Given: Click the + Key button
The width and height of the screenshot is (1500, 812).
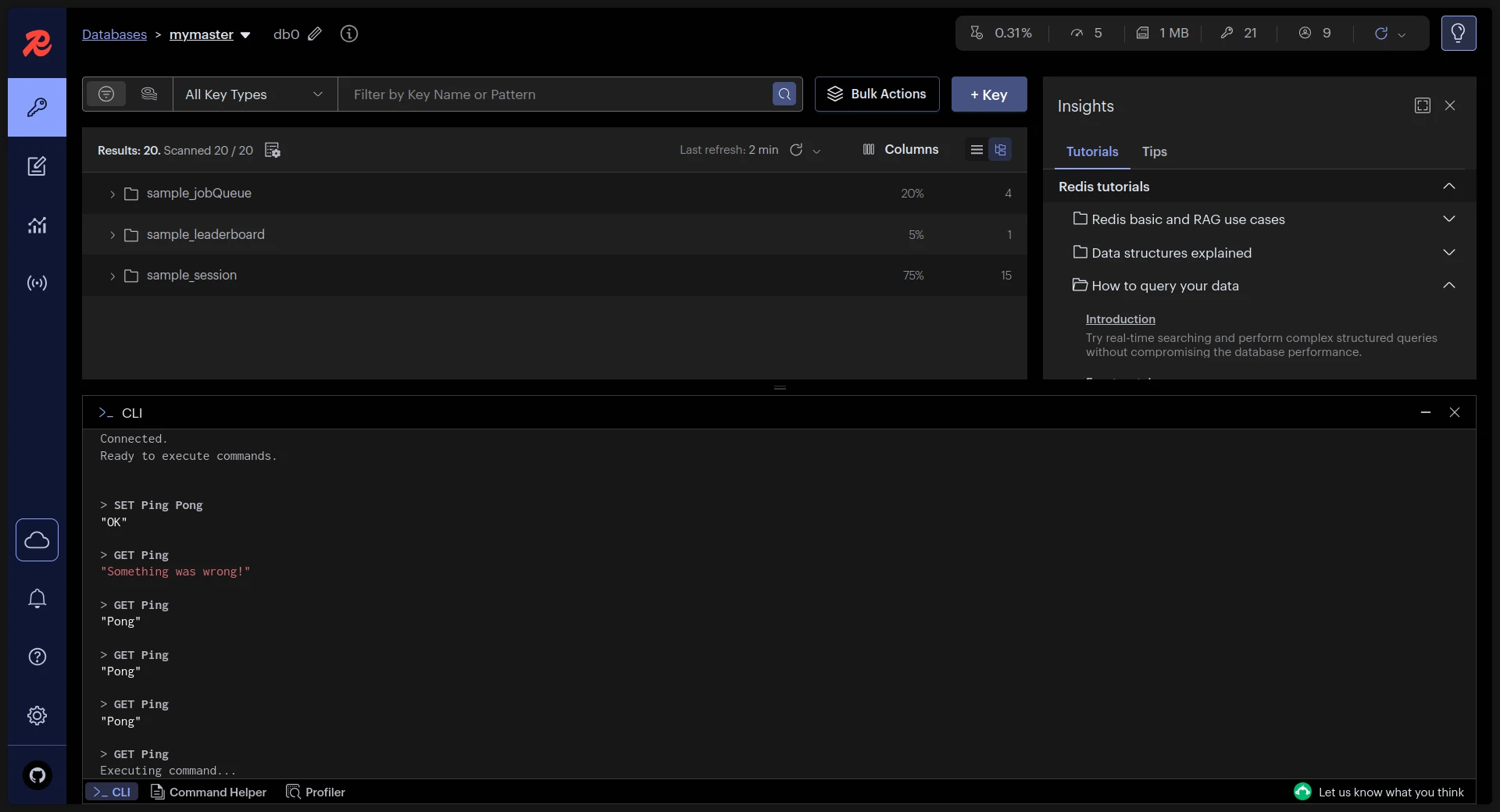Looking at the screenshot, I should click(989, 94).
